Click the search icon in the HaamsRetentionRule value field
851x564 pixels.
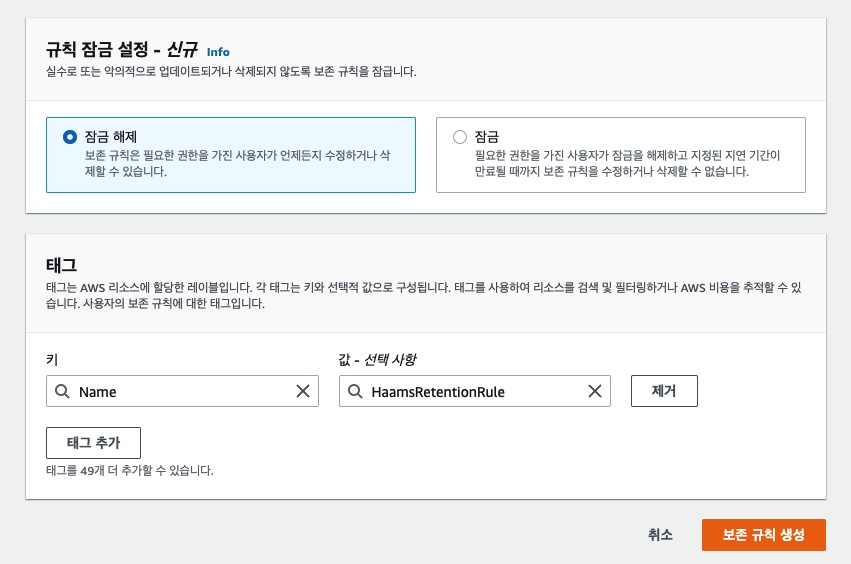(355, 391)
